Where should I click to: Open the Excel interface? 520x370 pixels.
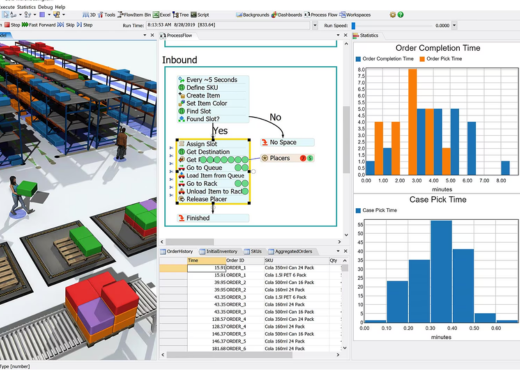pyautogui.click(x=162, y=15)
